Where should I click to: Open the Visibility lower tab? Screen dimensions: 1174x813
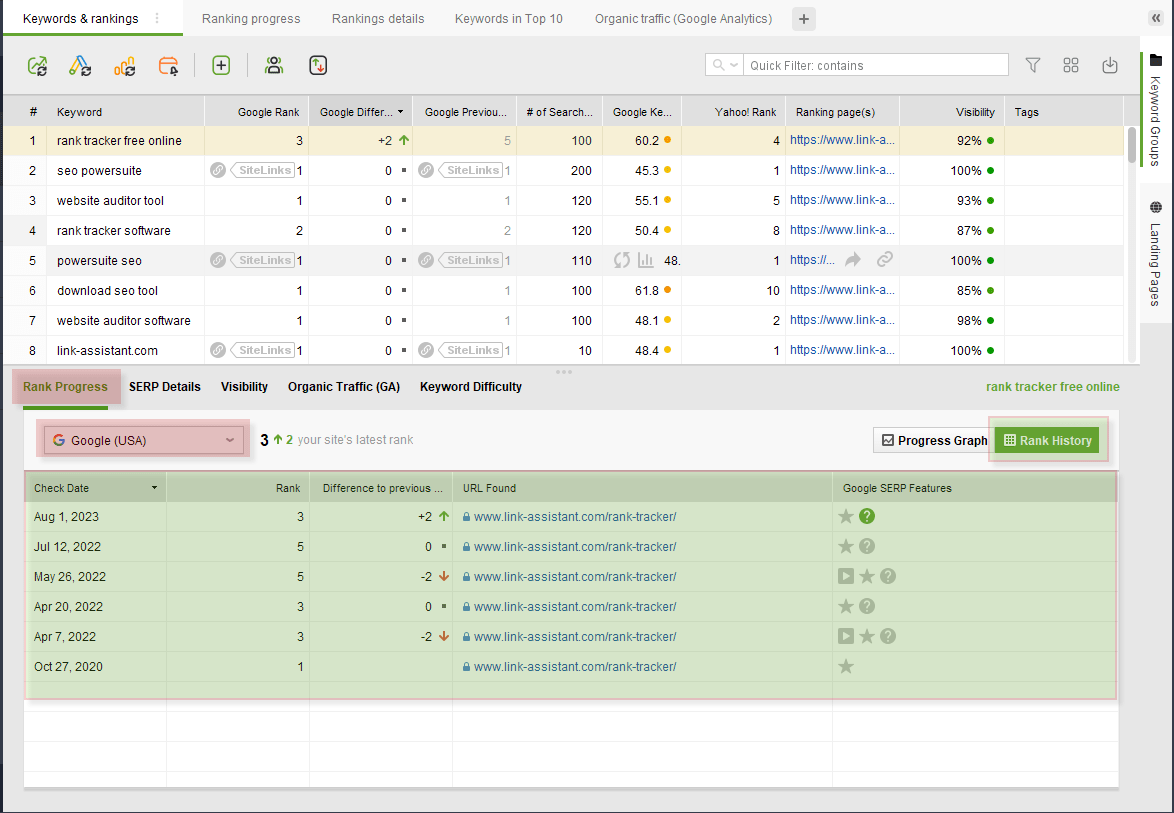tap(244, 387)
